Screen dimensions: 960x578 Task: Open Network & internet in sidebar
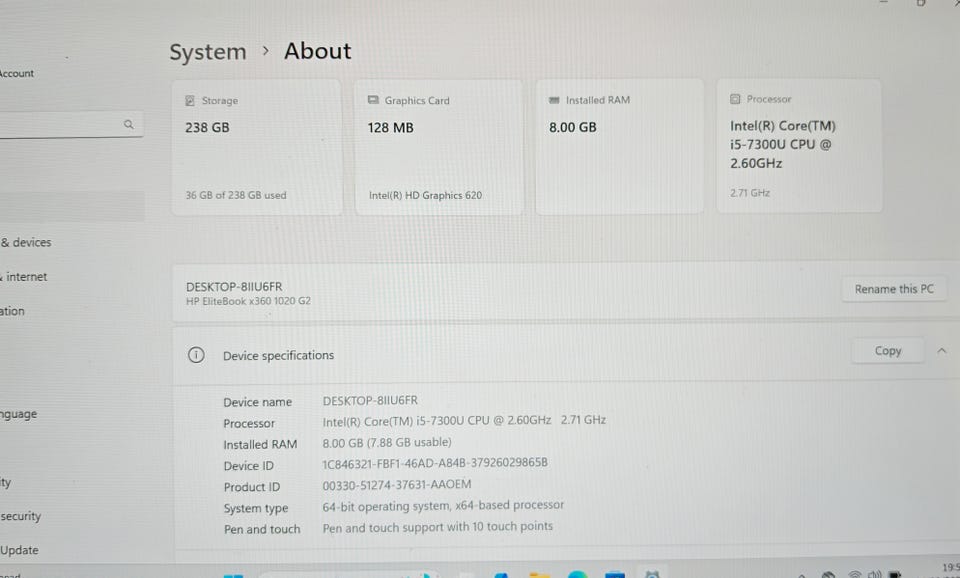(x=23, y=277)
